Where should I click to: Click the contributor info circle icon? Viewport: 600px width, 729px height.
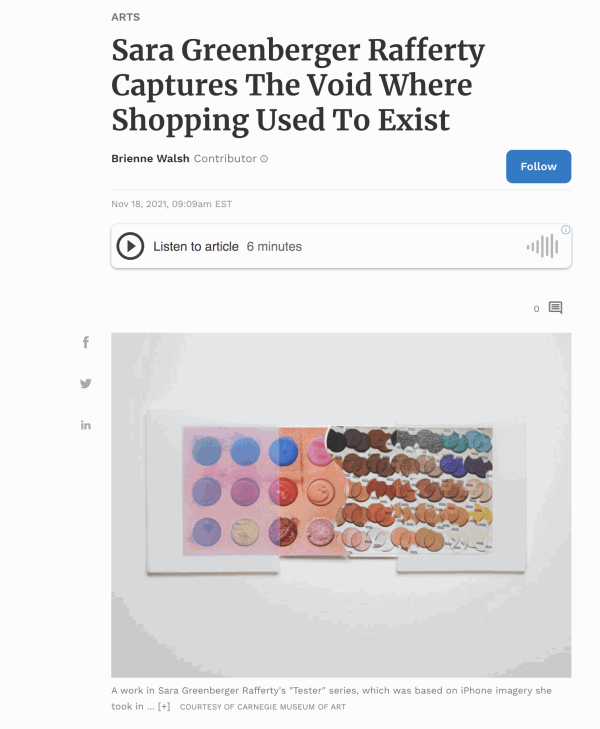coord(264,159)
